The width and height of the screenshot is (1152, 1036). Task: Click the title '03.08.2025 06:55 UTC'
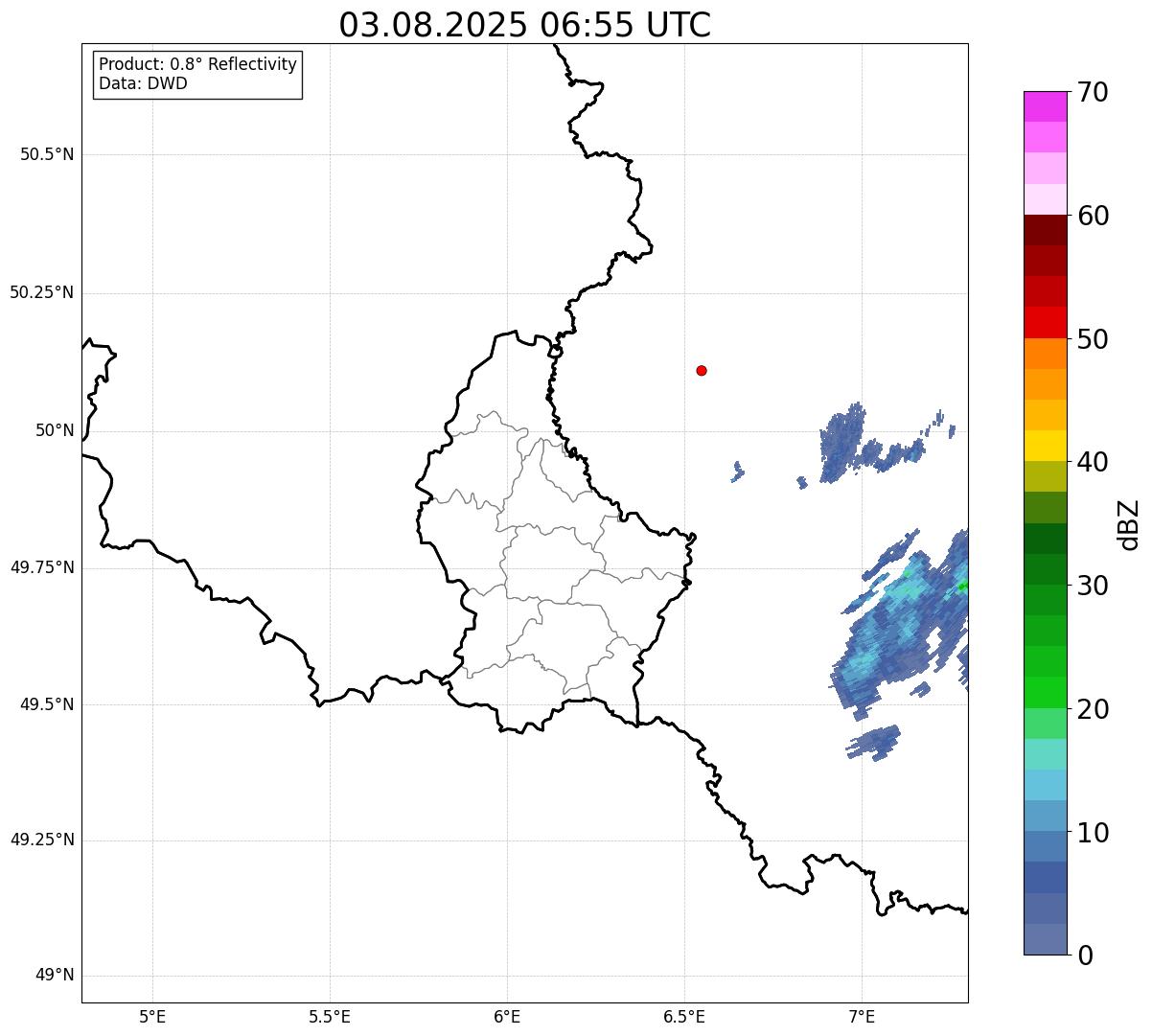525,25
